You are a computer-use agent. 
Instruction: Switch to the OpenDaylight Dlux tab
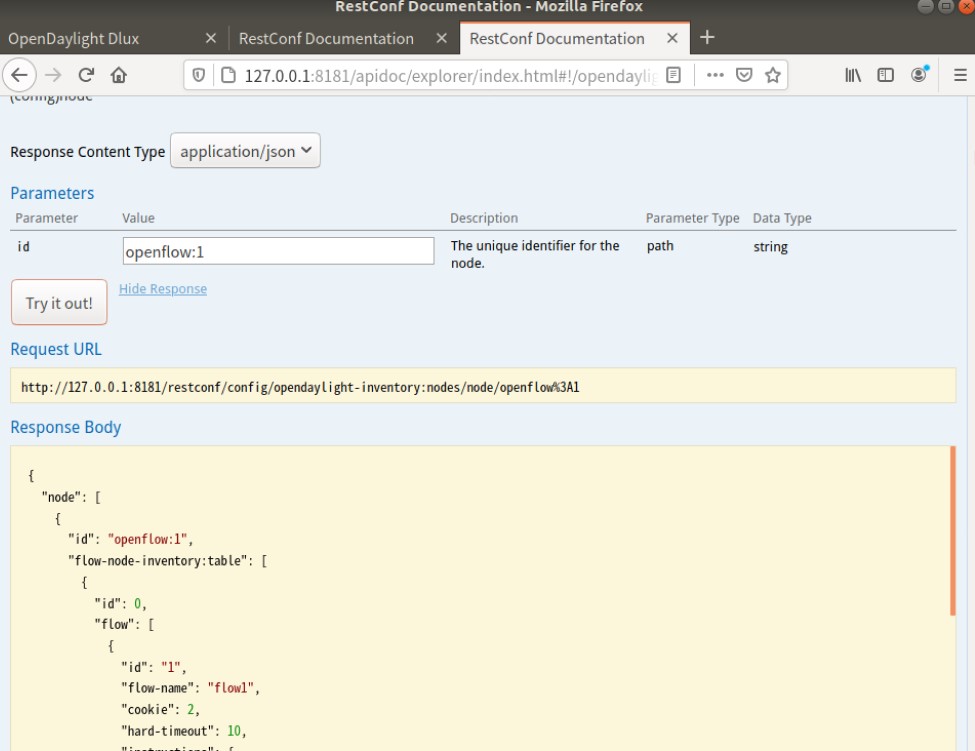pyautogui.click(x=114, y=39)
